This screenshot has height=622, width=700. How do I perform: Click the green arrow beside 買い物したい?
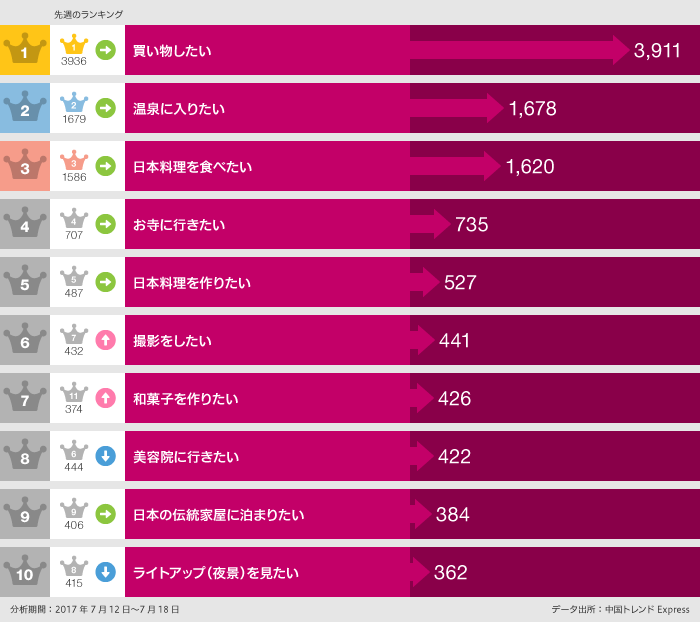point(105,50)
